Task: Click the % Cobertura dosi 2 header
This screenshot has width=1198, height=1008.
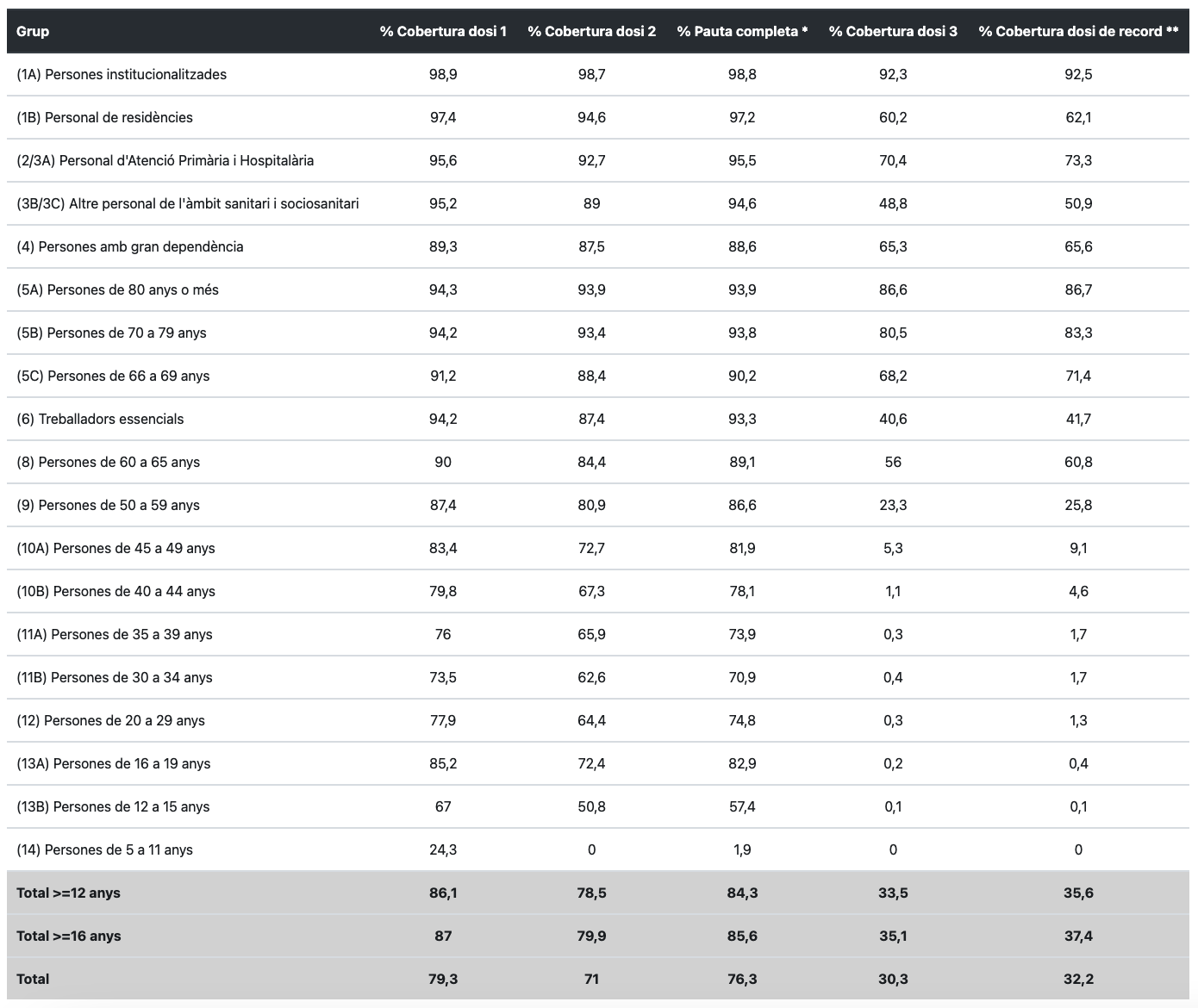Action: tap(591, 31)
